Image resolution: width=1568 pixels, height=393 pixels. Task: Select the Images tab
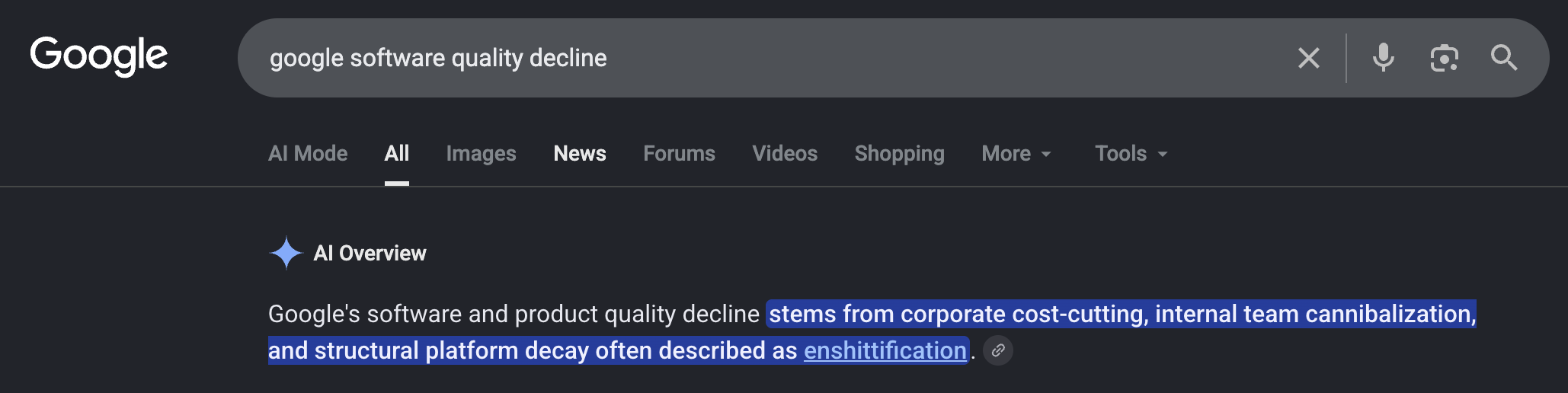[x=481, y=154]
